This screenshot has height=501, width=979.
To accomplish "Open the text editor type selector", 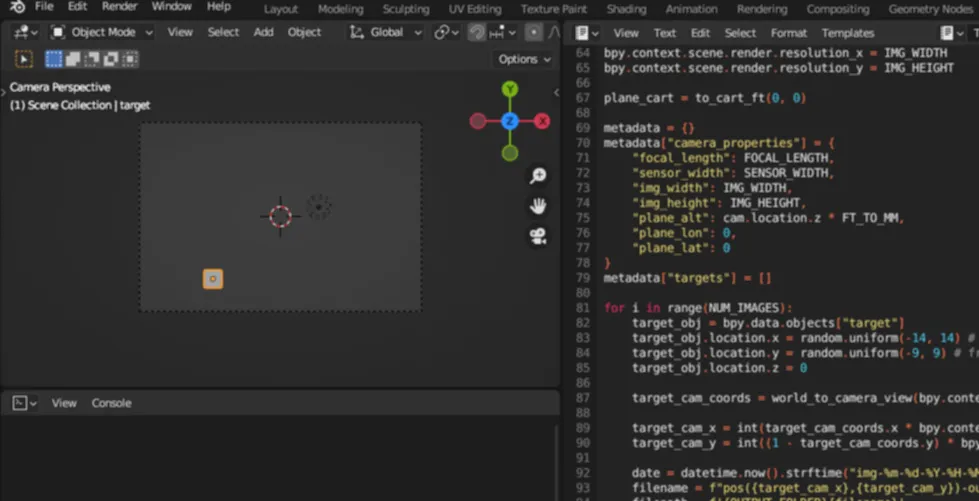I will coord(585,33).
